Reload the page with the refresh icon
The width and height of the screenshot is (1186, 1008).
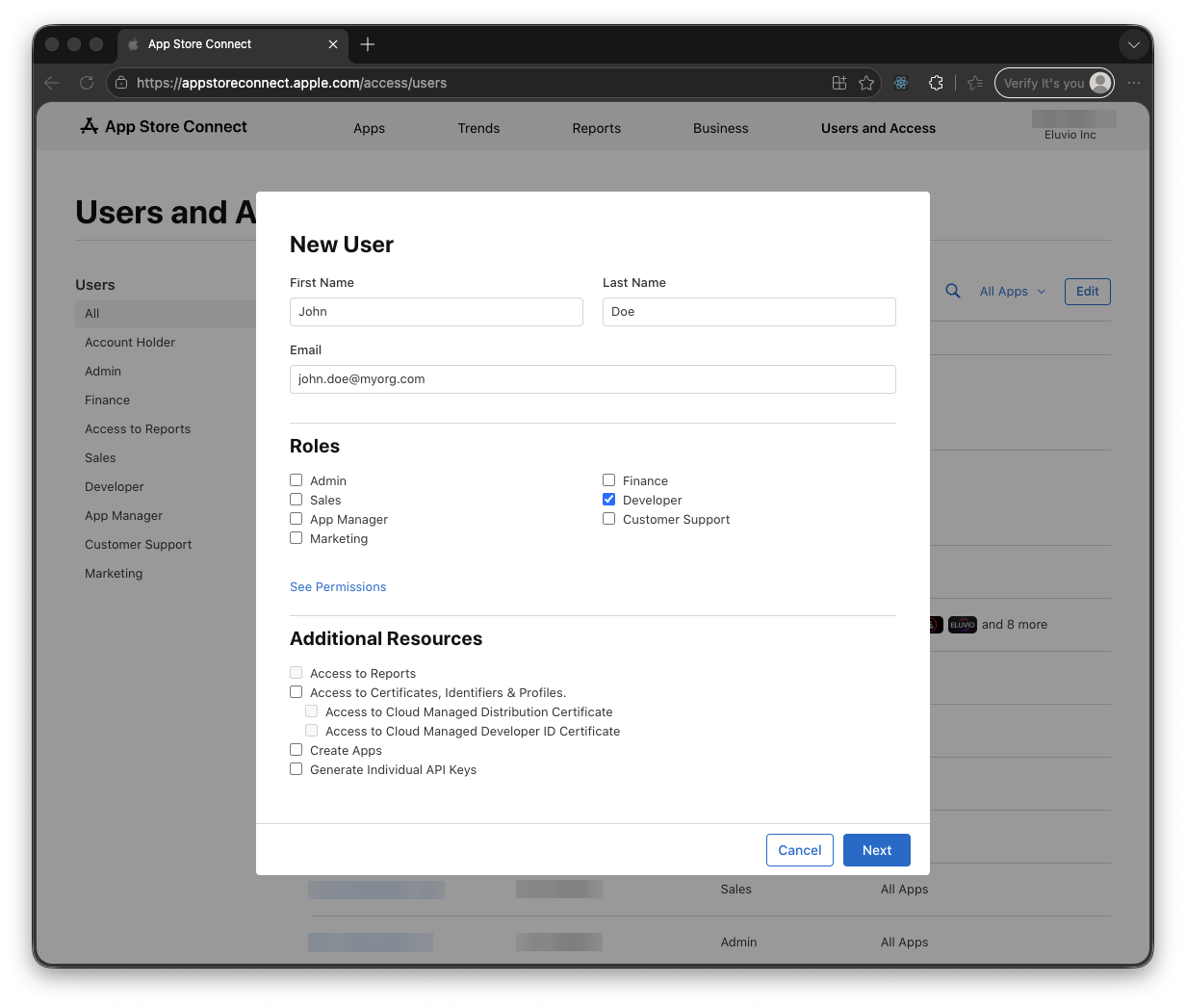(87, 83)
